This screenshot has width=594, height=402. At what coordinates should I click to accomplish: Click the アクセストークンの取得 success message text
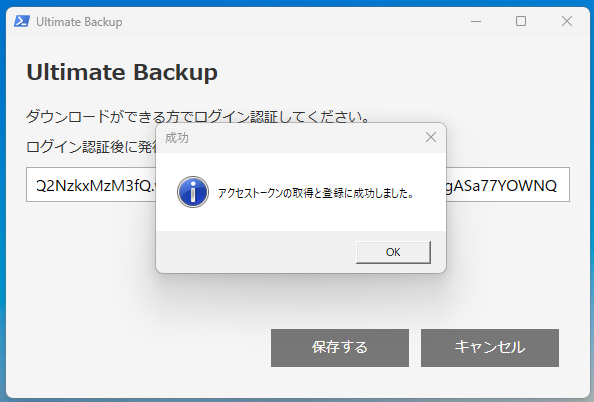tap(316, 193)
